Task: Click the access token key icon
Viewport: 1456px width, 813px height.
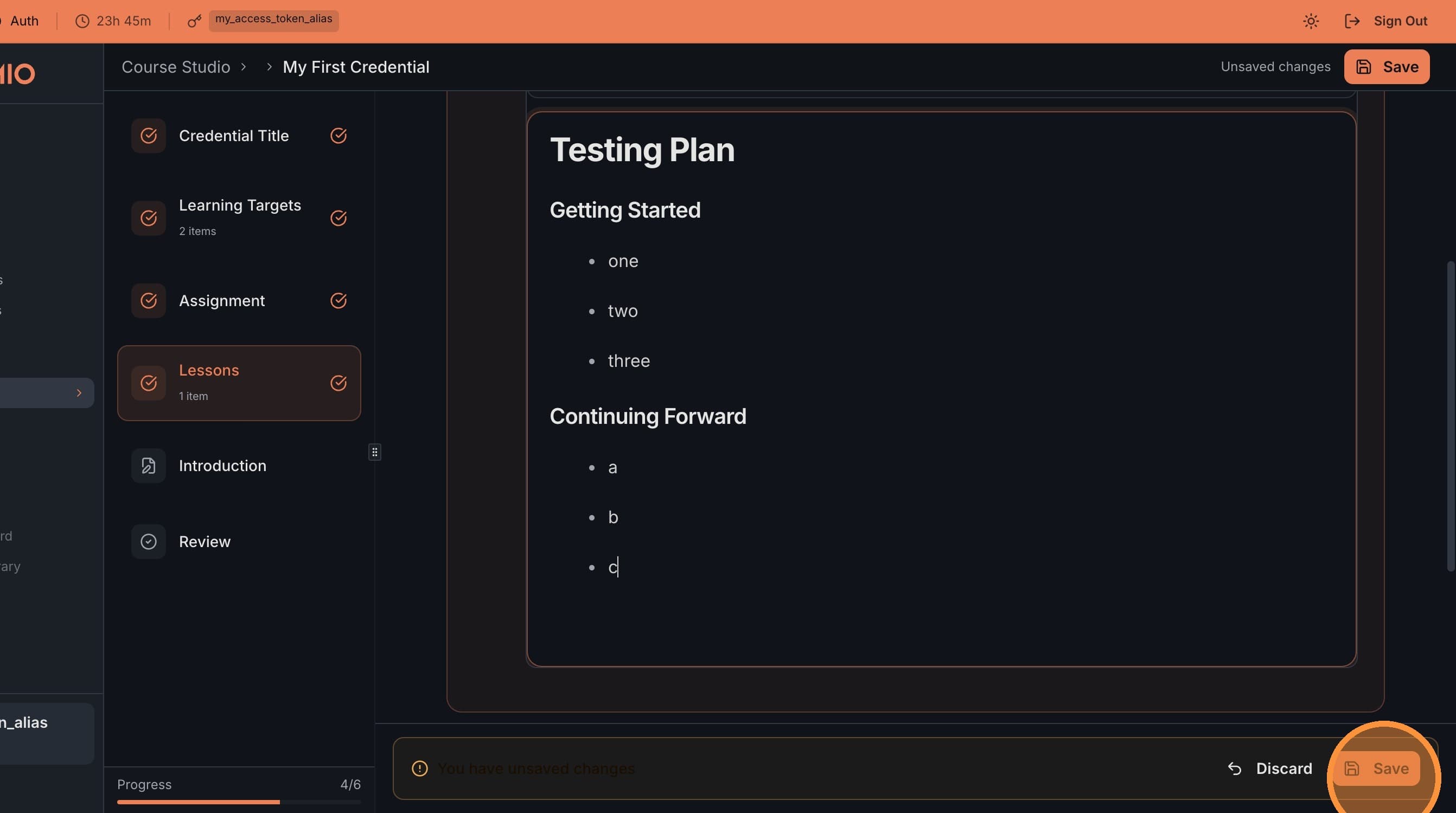Action: [x=194, y=22]
